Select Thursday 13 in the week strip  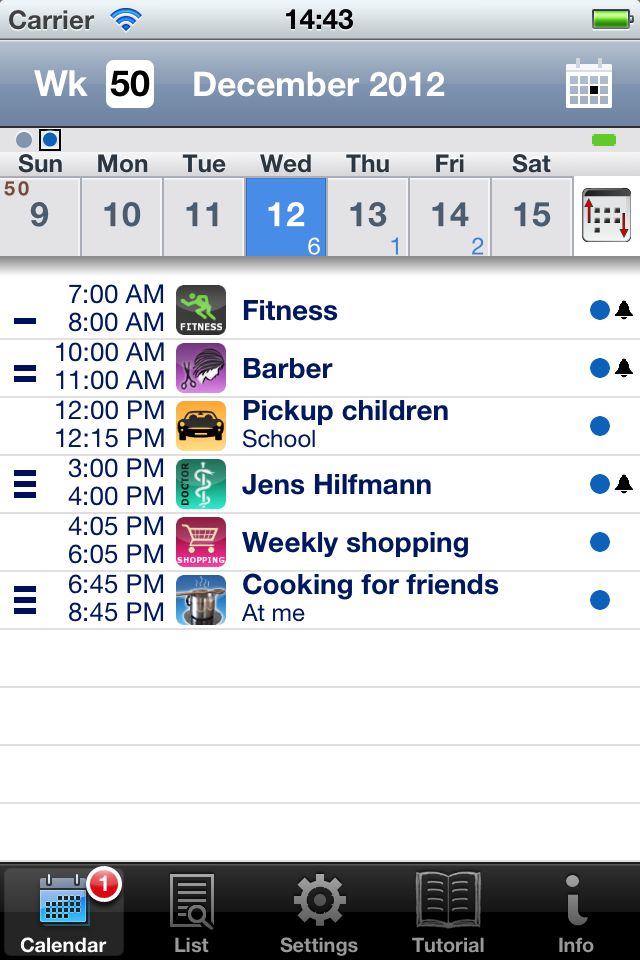(x=368, y=216)
